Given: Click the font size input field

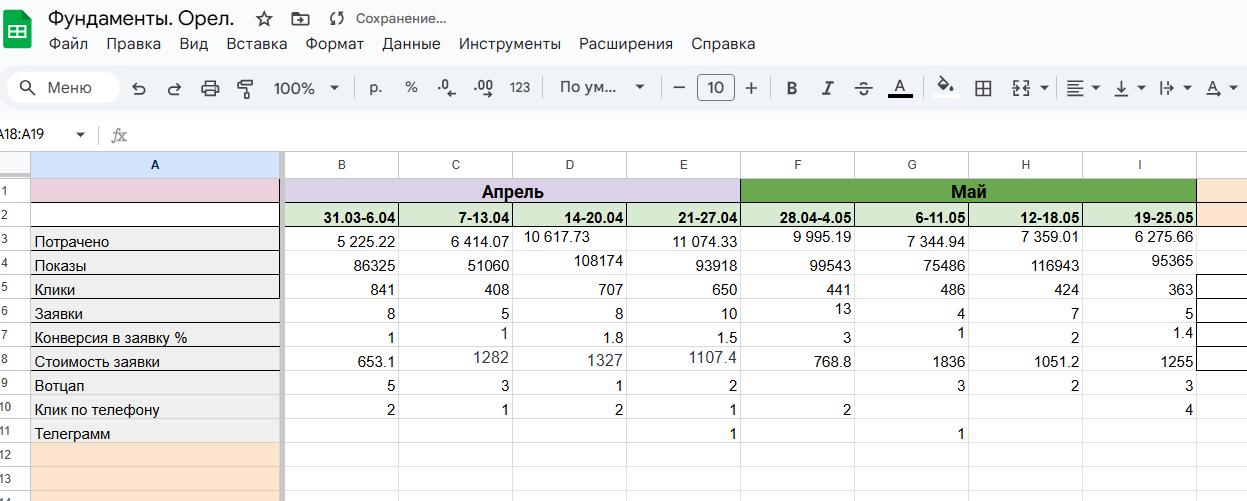Looking at the screenshot, I should [x=716, y=88].
